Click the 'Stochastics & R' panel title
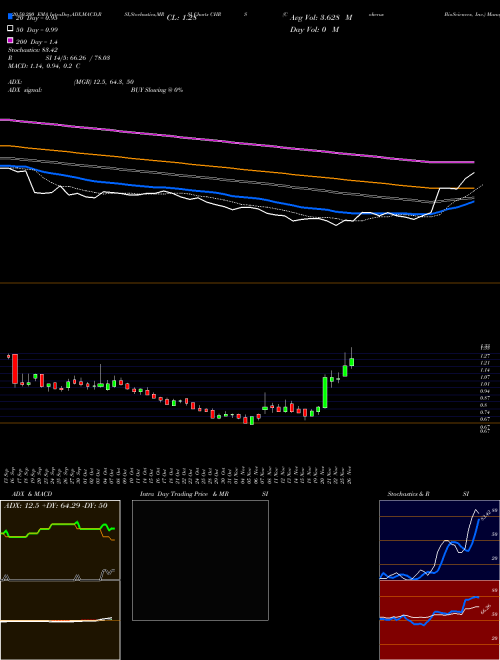The width and height of the screenshot is (500, 660). [409, 494]
